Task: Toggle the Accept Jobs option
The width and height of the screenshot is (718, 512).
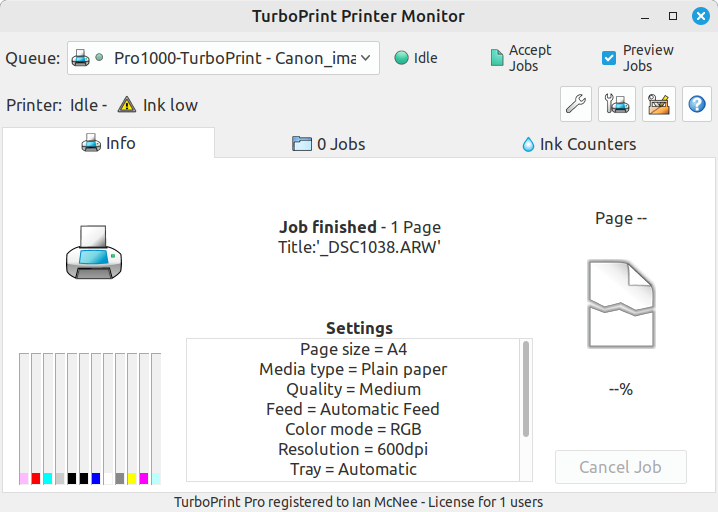Action: pyautogui.click(x=497, y=58)
